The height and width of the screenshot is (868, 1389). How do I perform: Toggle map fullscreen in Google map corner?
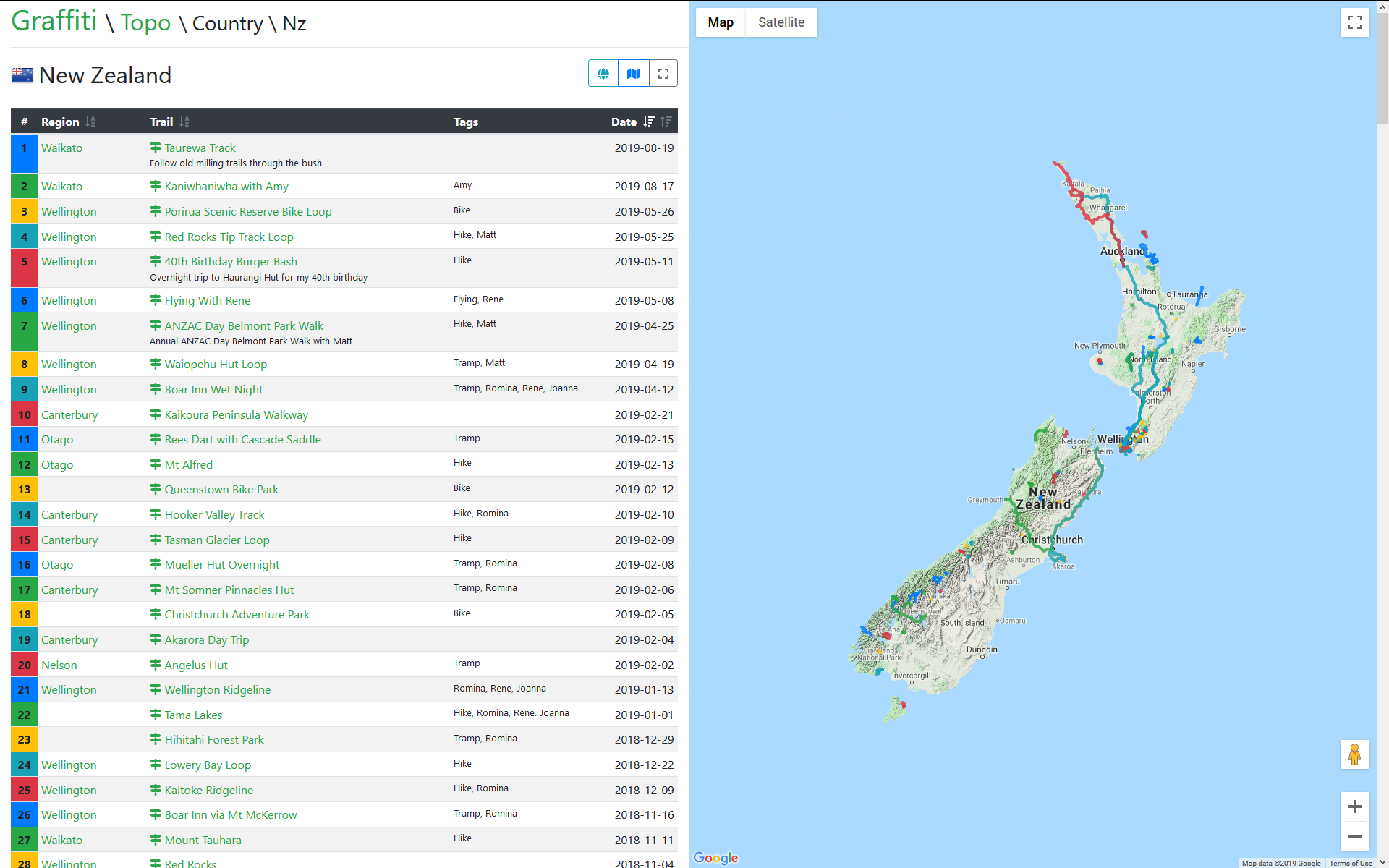pos(1354,22)
